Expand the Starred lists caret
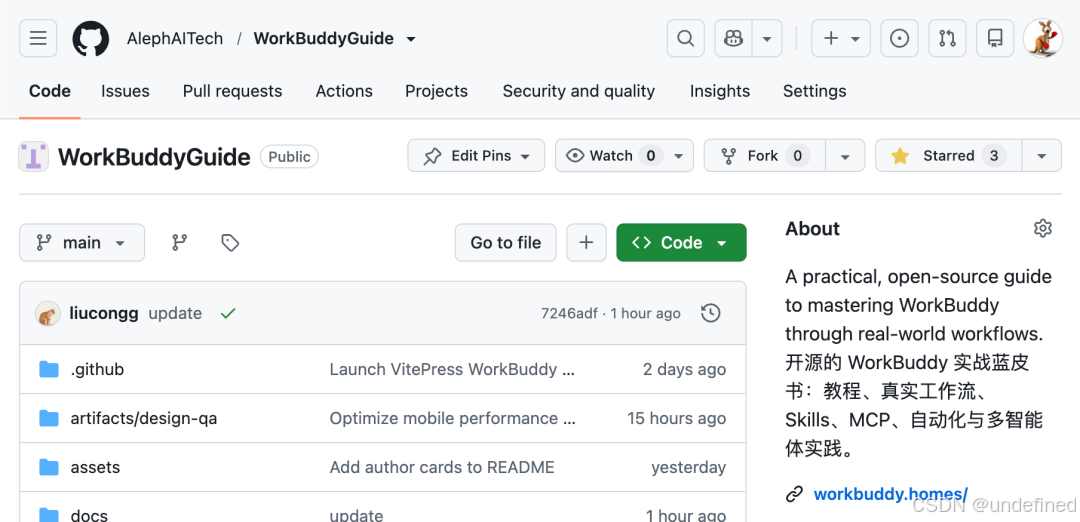Screen dimensions: 1080x522 tap(1042, 156)
